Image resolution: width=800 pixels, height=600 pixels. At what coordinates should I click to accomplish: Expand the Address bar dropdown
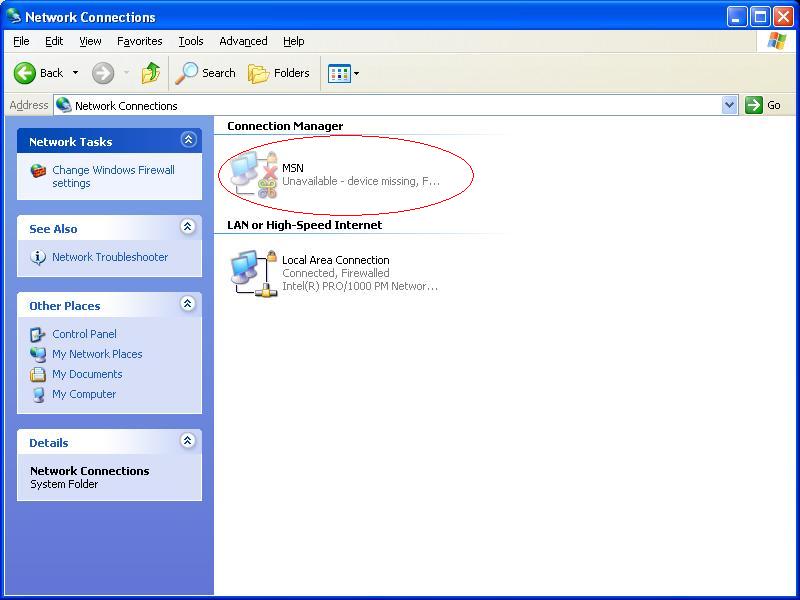(x=730, y=106)
